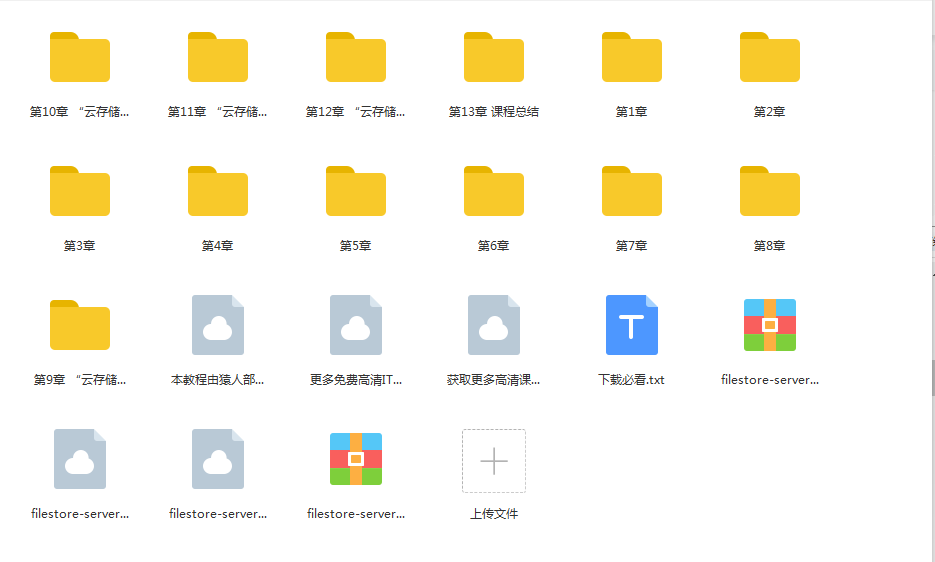Viewport: 935px width, 562px height.
Task: Select filestore-server archive next to upload tile
Action: [356, 460]
